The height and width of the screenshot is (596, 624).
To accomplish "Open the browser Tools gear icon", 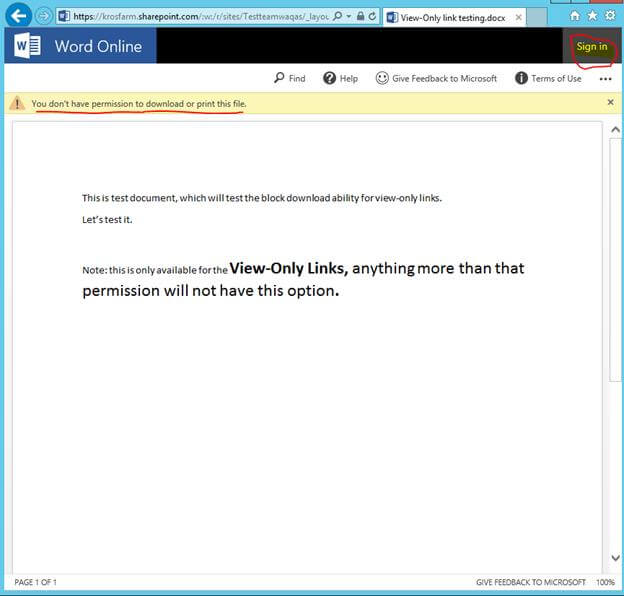I will tap(610, 16).
